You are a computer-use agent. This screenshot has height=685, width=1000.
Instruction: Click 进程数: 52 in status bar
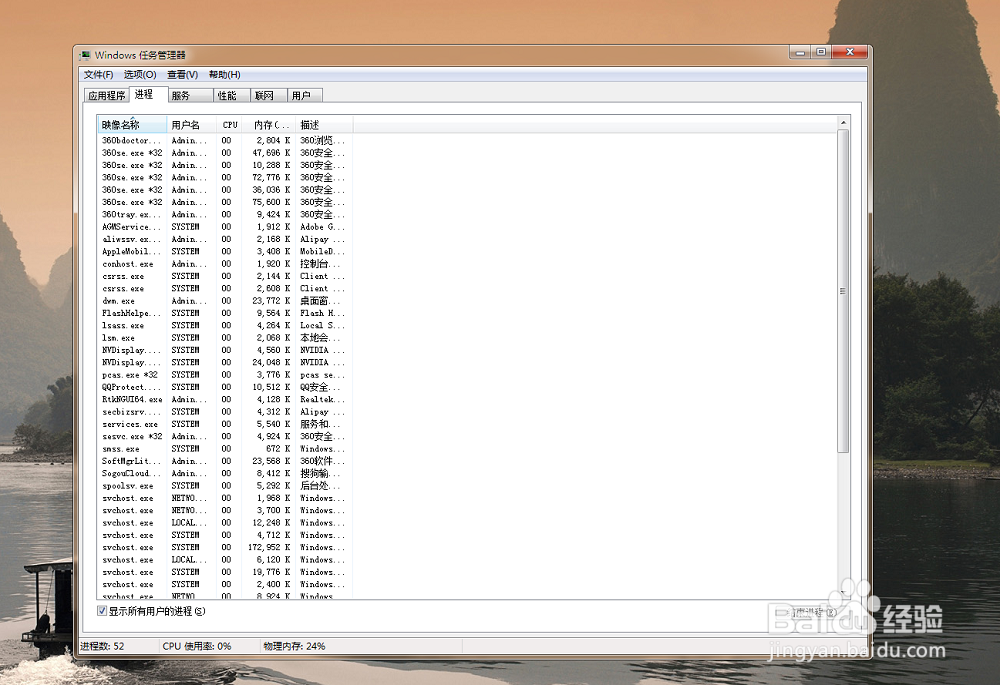click(x=102, y=646)
